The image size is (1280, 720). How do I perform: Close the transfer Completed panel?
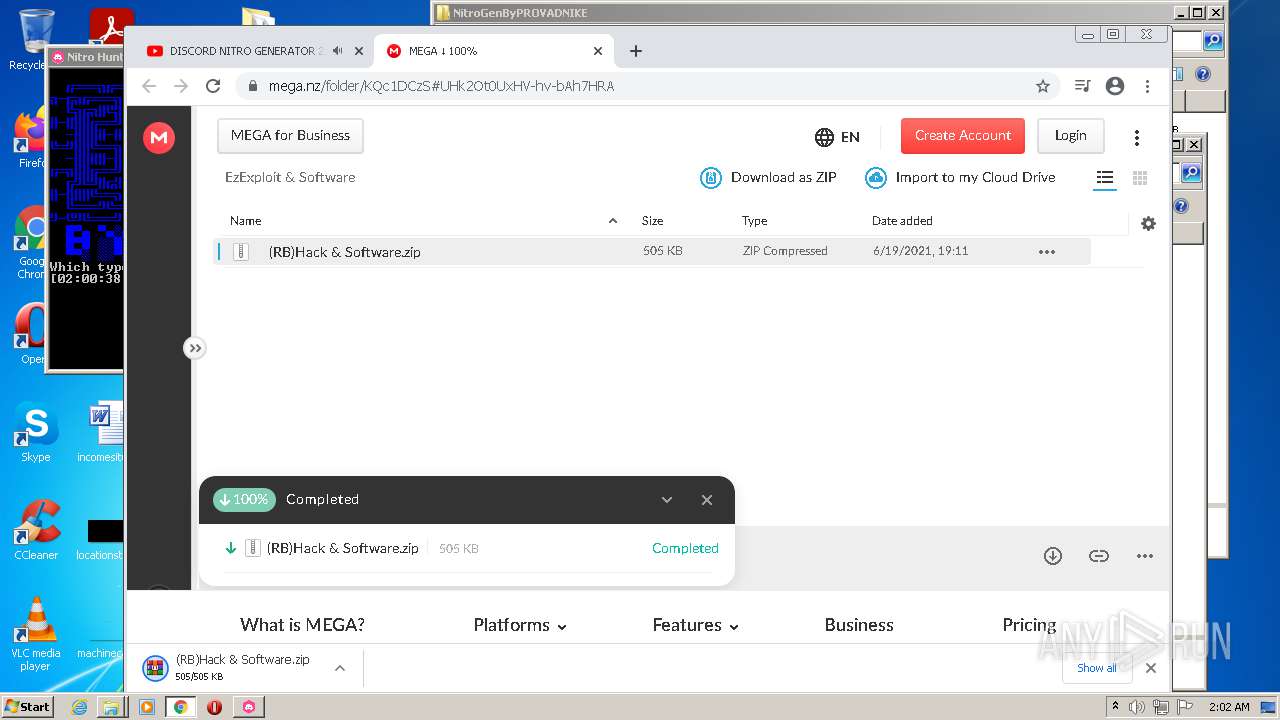707,500
